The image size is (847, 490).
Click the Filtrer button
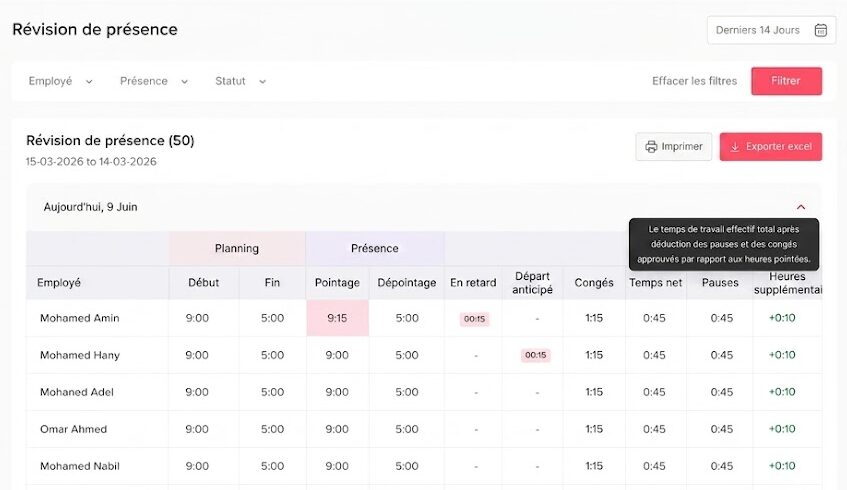coord(786,81)
